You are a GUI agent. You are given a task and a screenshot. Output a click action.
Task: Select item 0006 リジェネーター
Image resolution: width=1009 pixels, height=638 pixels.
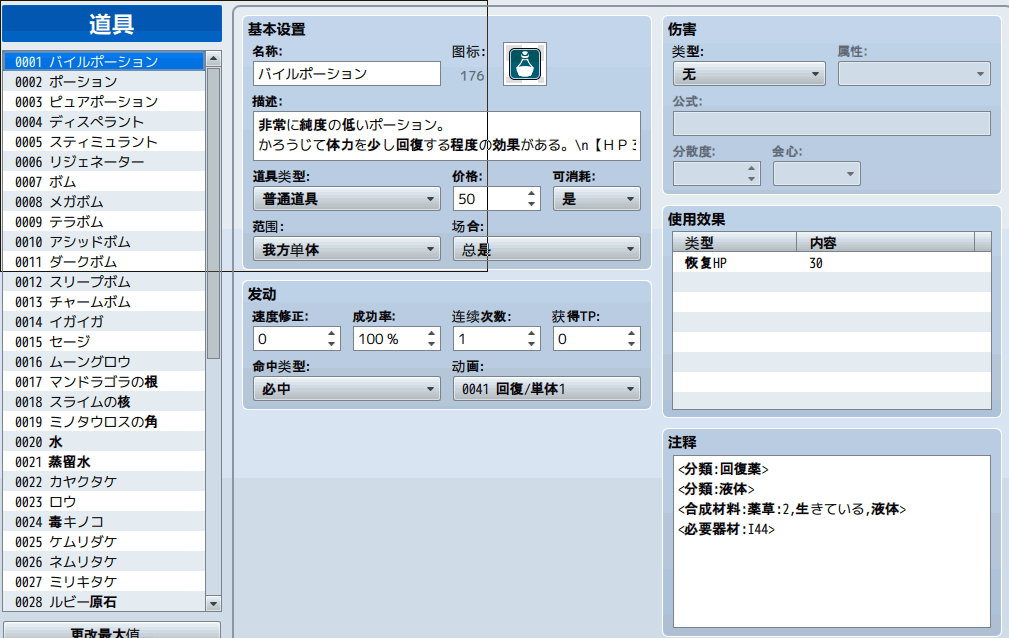pyautogui.click(x=104, y=162)
